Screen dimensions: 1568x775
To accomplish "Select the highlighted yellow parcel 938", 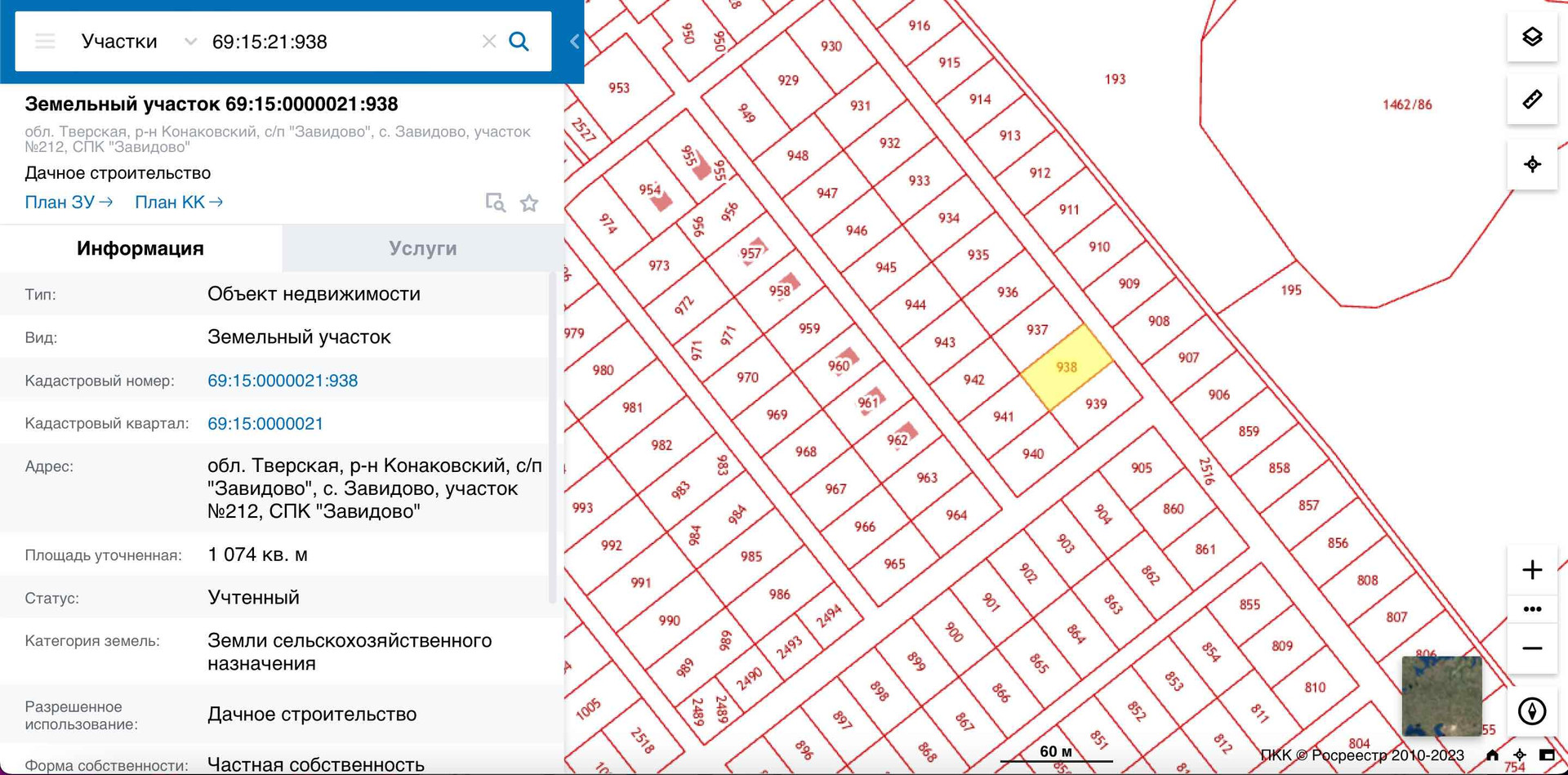I will point(1067,367).
